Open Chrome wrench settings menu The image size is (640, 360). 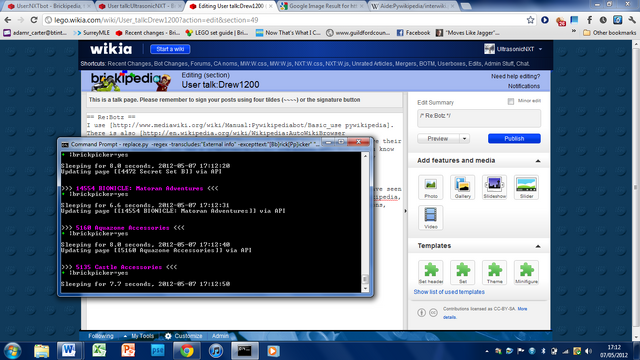(x=632, y=20)
